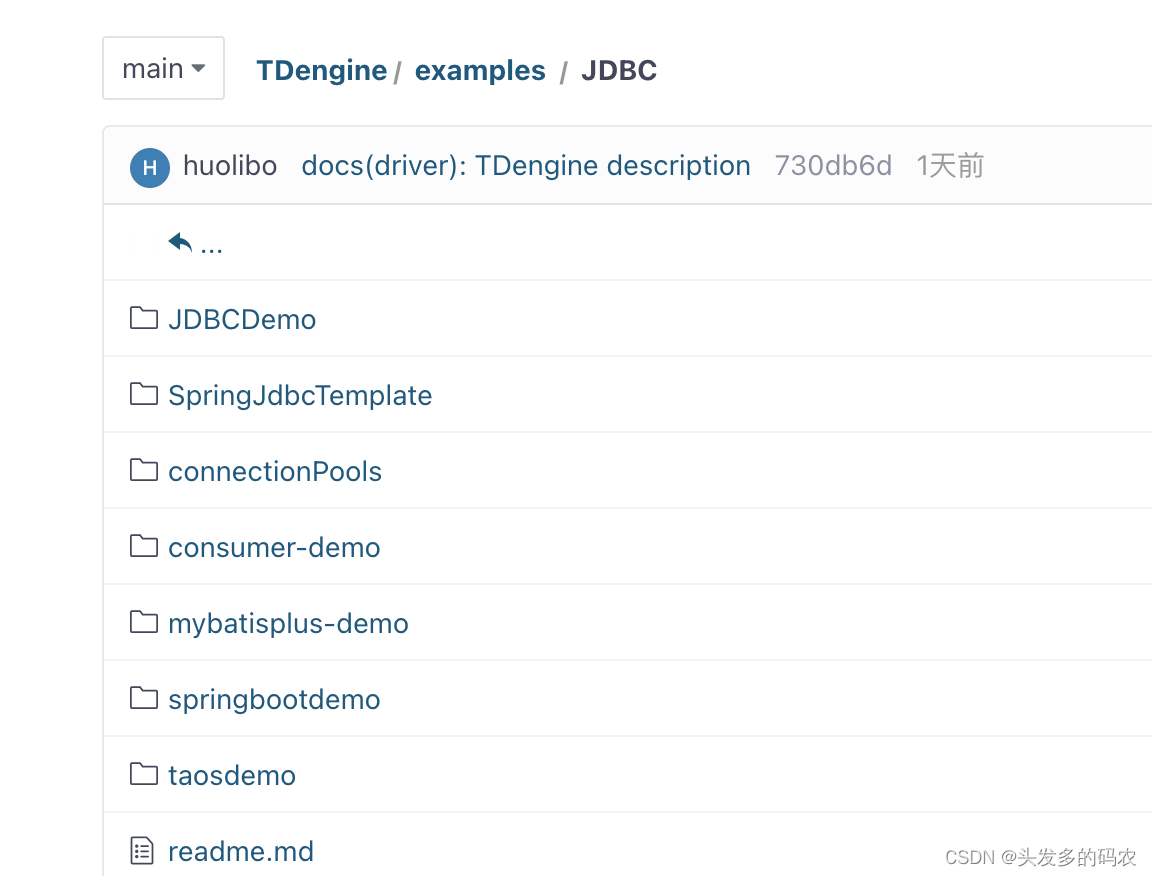
Task: Open the springbootdemo folder
Action: [274, 698]
